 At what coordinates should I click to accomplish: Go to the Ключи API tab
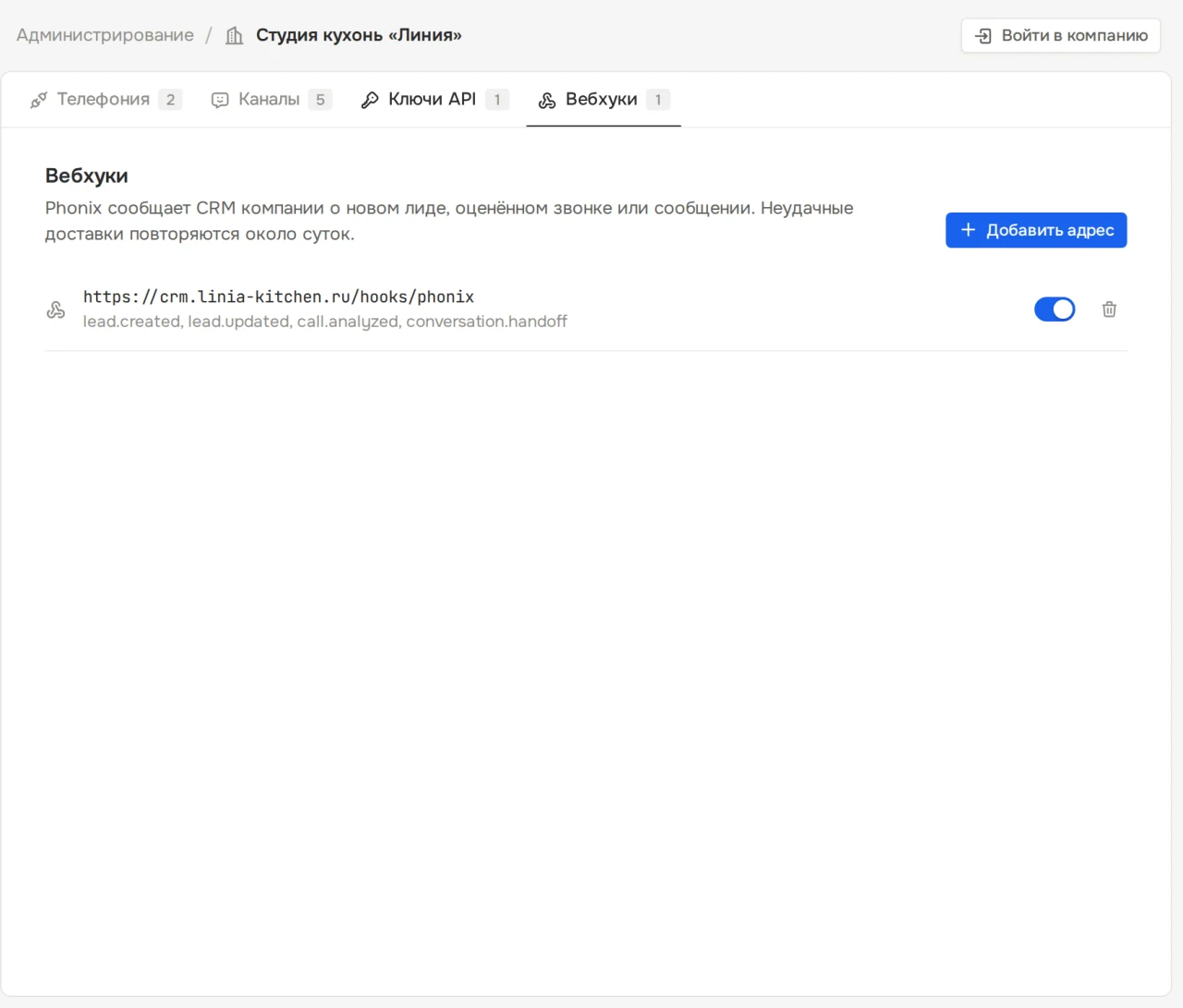point(434,99)
